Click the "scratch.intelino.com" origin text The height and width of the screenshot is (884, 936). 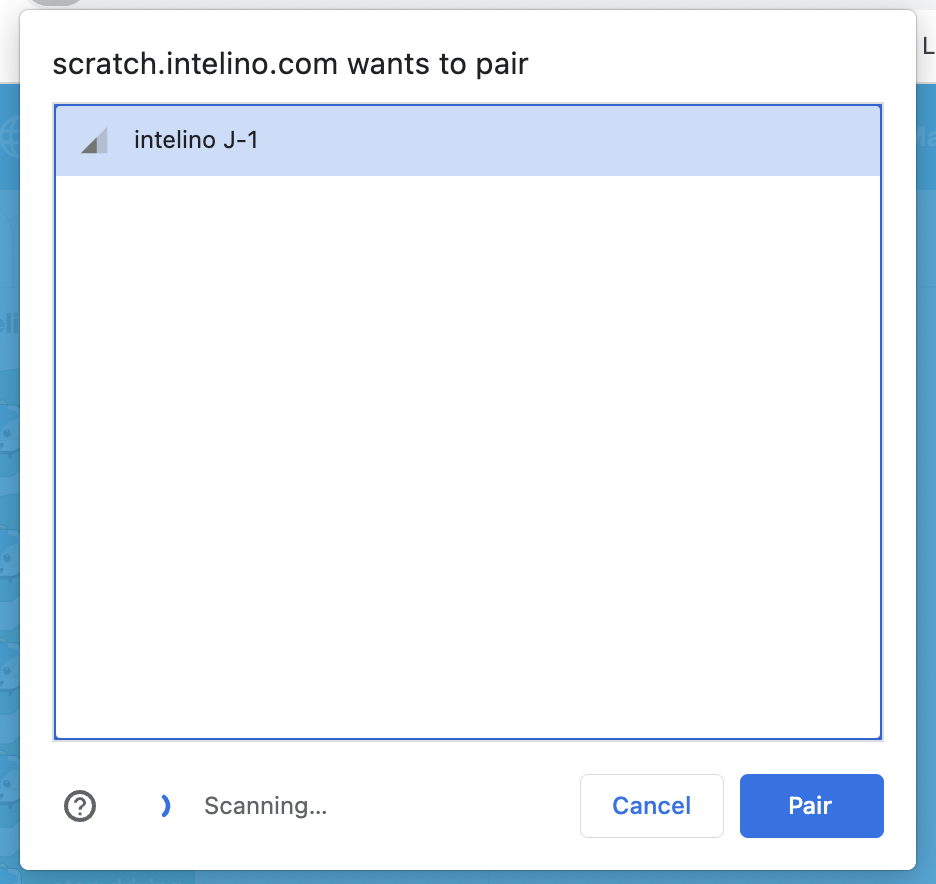tap(196, 65)
